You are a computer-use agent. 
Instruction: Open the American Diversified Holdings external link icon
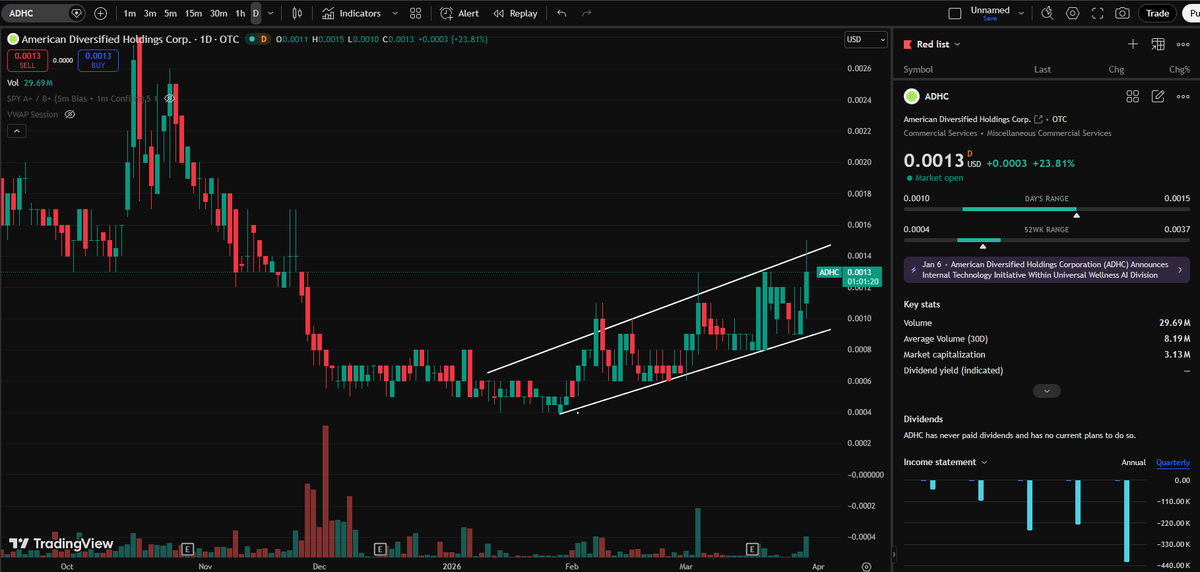(x=1039, y=119)
